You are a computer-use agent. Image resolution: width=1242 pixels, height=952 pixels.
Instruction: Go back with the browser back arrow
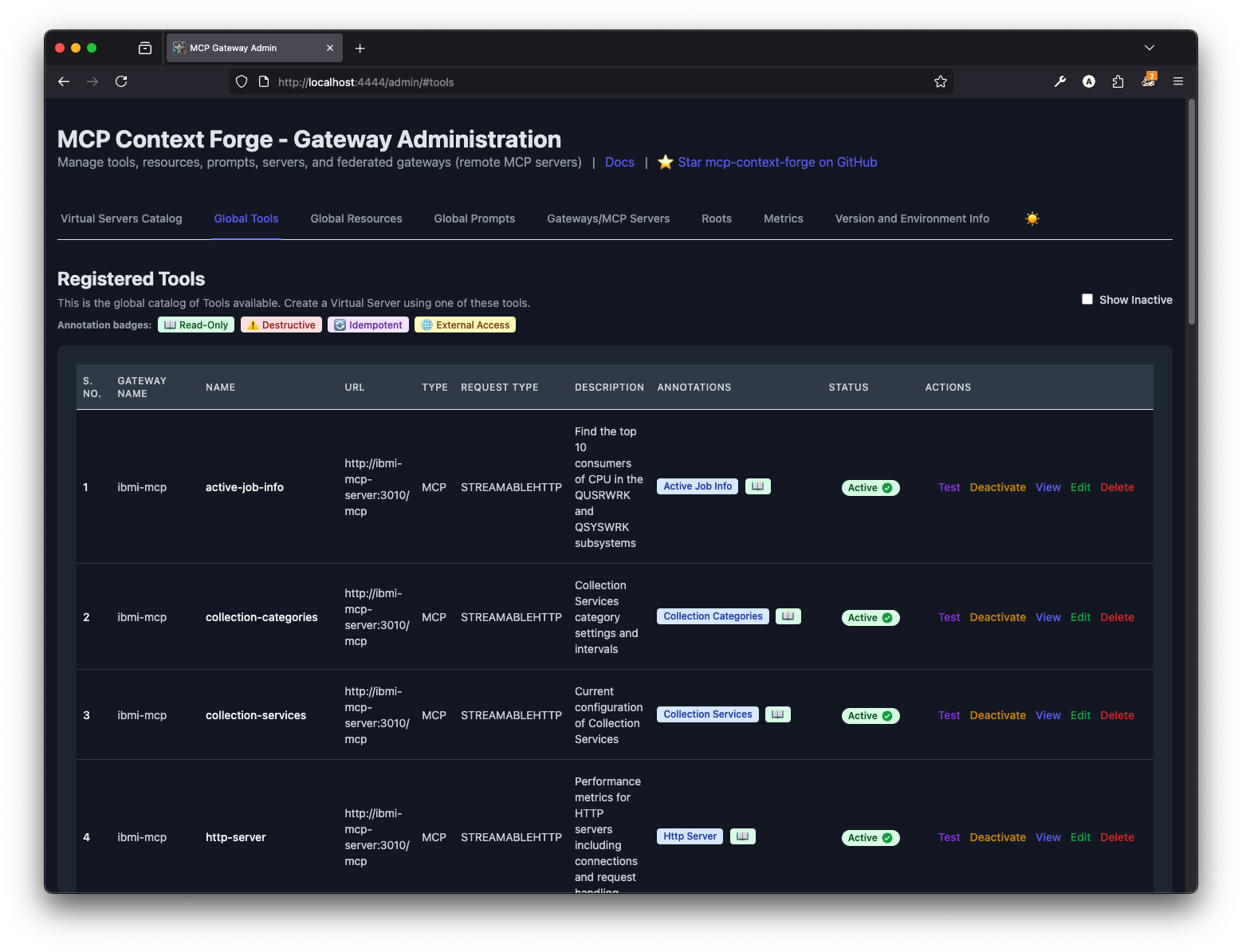(x=64, y=81)
